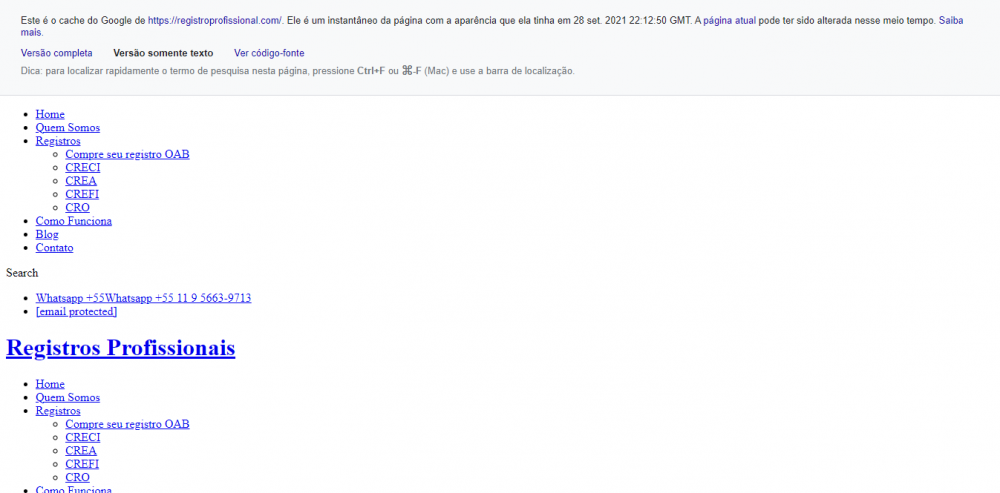Select CRECI in the first navigation list
The image size is (1000, 493).
pyautogui.click(x=83, y=168)
